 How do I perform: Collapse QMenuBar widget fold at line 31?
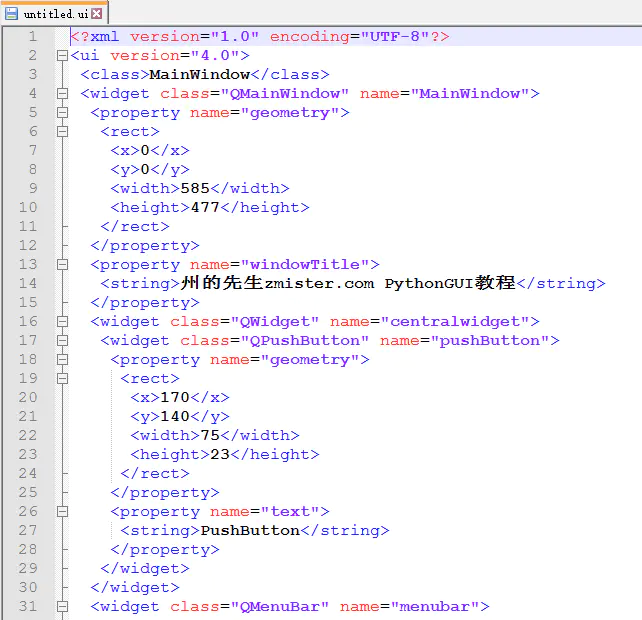click(x=62, y=606)
